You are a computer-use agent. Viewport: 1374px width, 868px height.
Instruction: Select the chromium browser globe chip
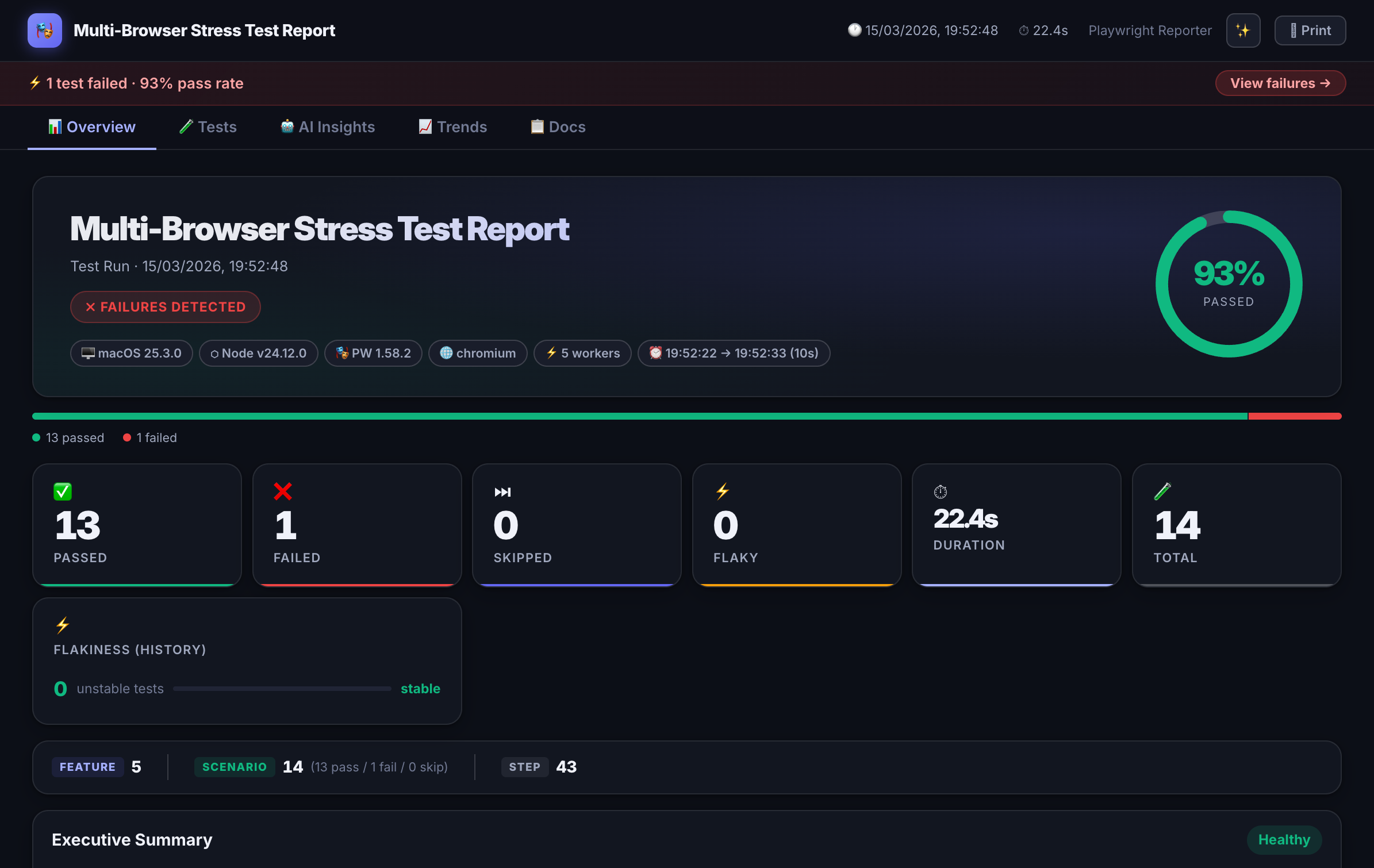point(478,353)
